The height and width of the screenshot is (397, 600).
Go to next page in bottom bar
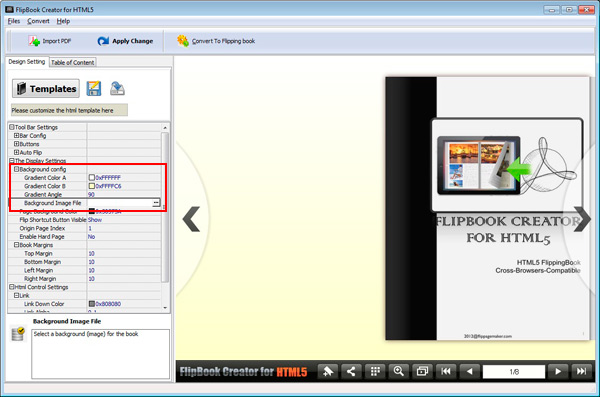(x=558, y=371)
